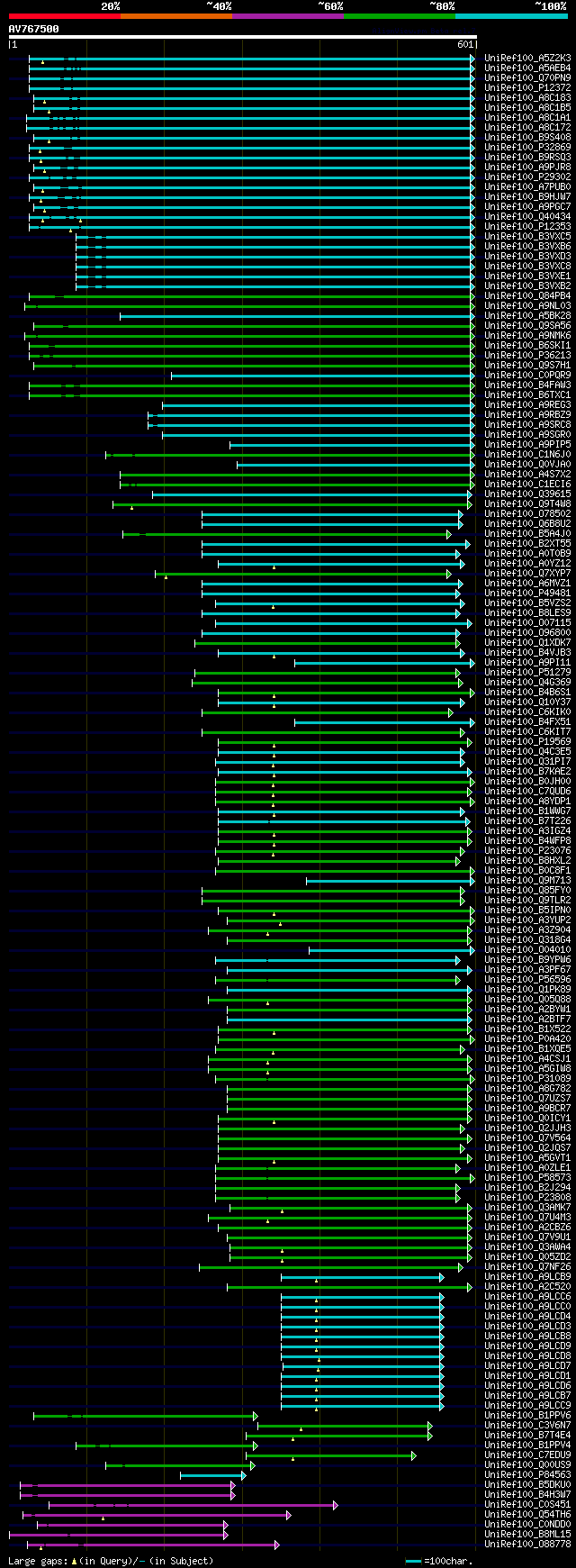Select the UniRef100_A3Z904 label

pos(527,930)
